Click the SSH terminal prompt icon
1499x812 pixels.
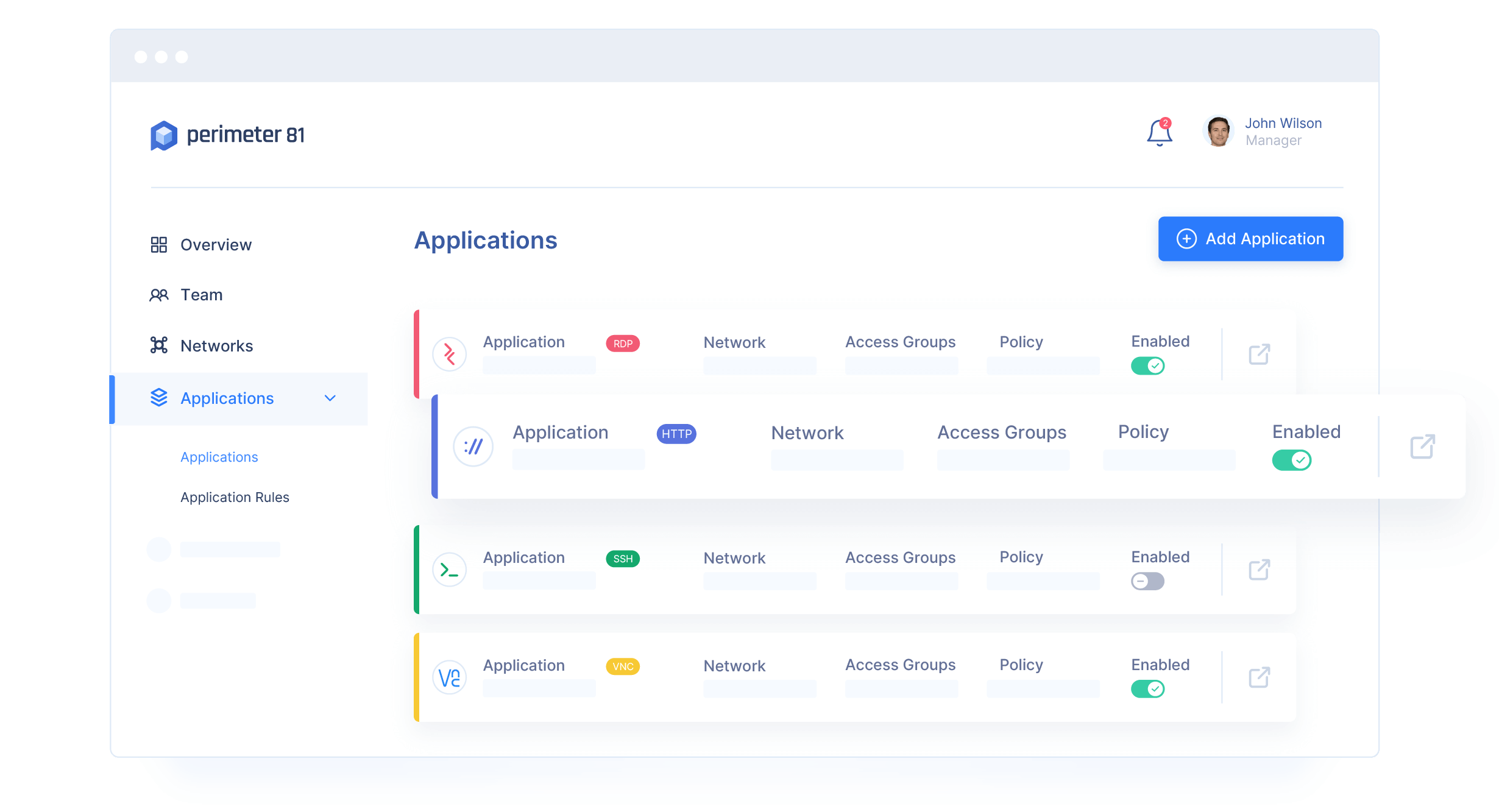pos(450,570)
